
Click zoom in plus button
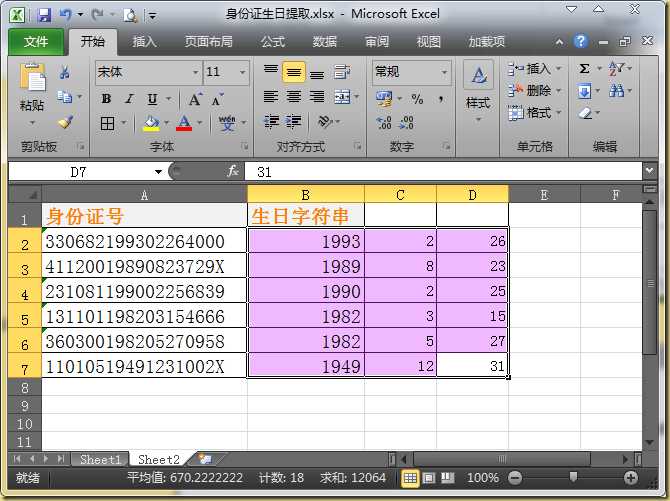[x=631, y=478]
